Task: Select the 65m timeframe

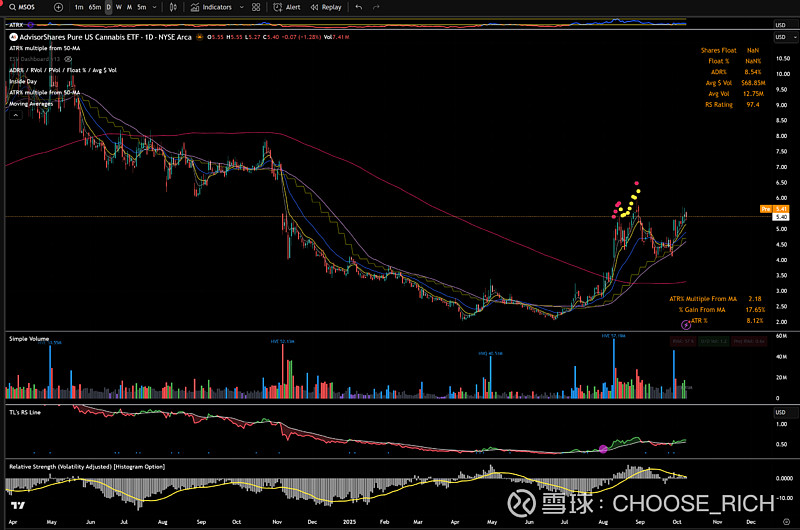Action: [x=94, y=7]
